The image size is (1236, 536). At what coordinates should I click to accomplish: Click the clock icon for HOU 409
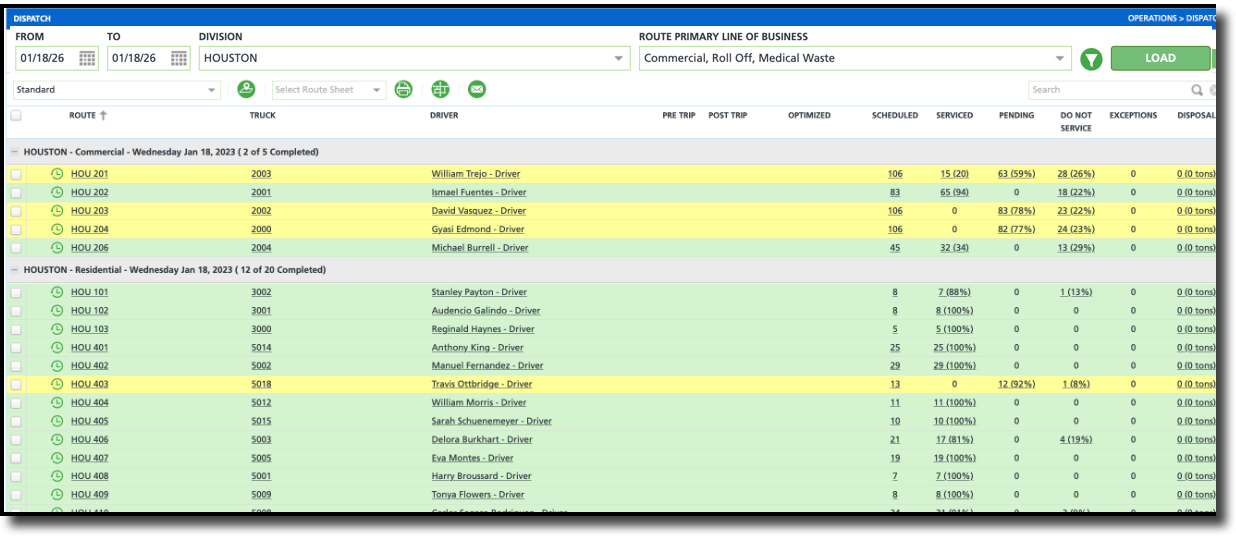57,494
